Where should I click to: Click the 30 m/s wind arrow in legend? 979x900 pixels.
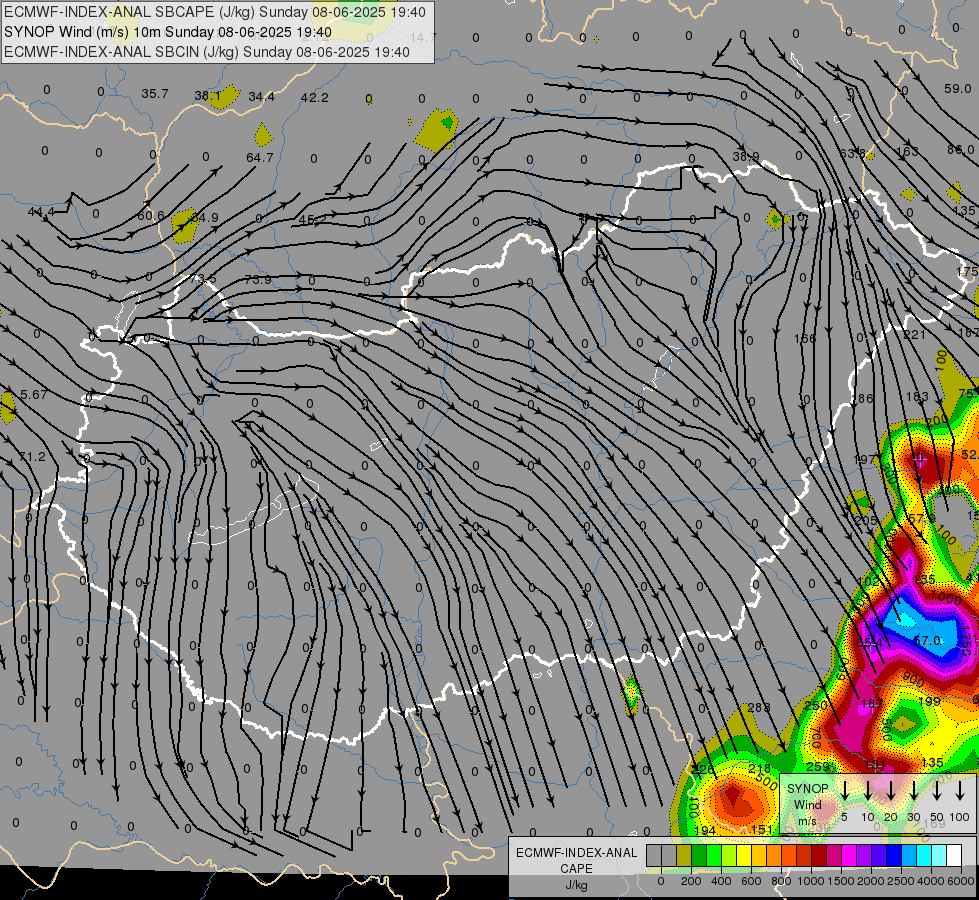(914, 790)
